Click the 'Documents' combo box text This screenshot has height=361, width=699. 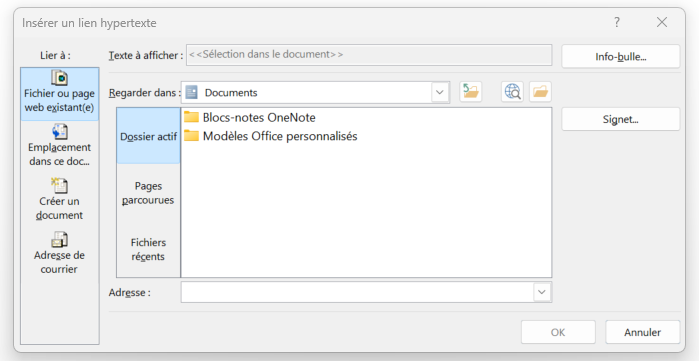[231, 93]
